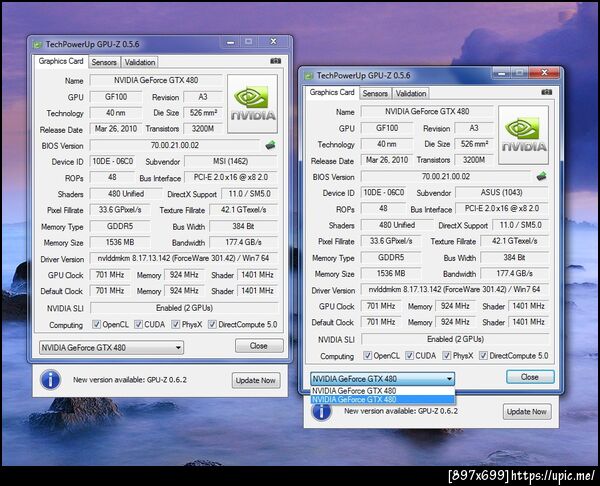Click the GPU-Z title bar icon of the left window

[37, 44]
